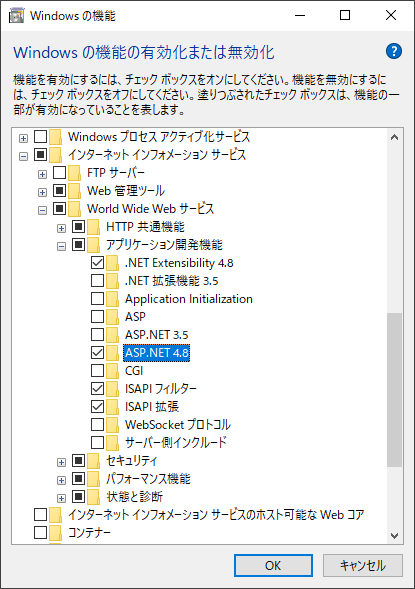The image size is (415, 589).
Task: Click folder icon next to セキュリティ
Action: 94,461
